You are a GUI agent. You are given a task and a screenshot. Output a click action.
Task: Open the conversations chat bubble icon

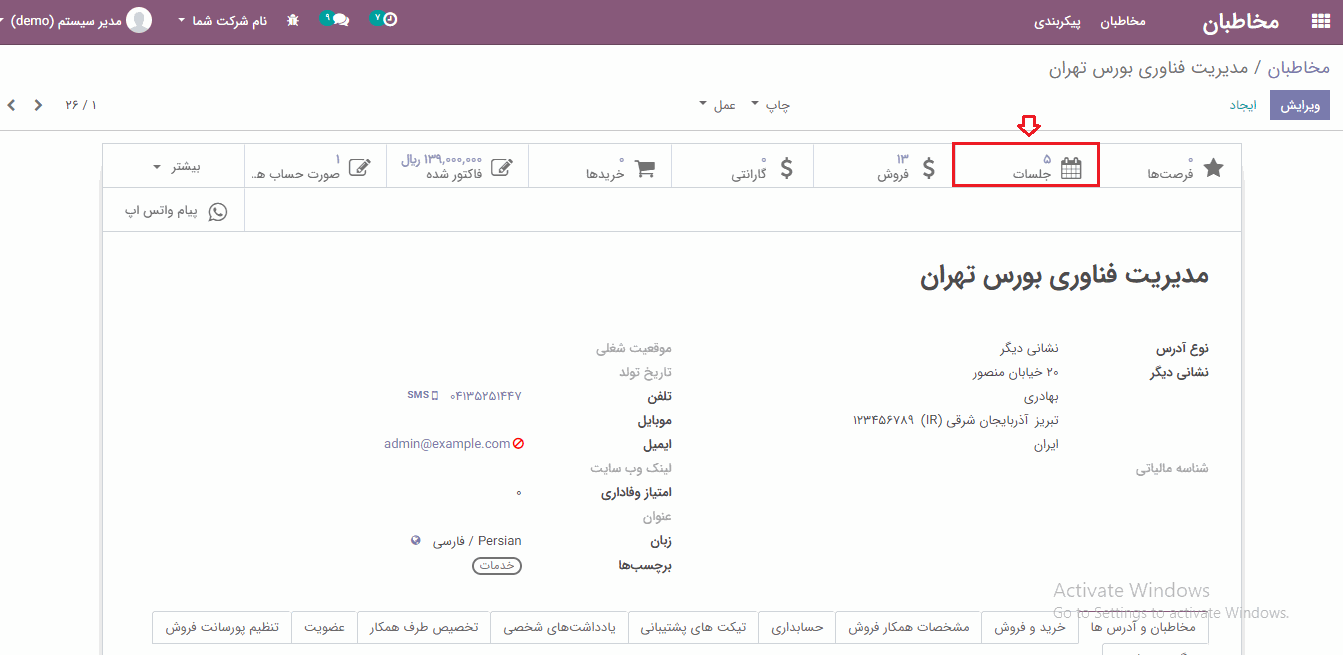click(338, 20)
